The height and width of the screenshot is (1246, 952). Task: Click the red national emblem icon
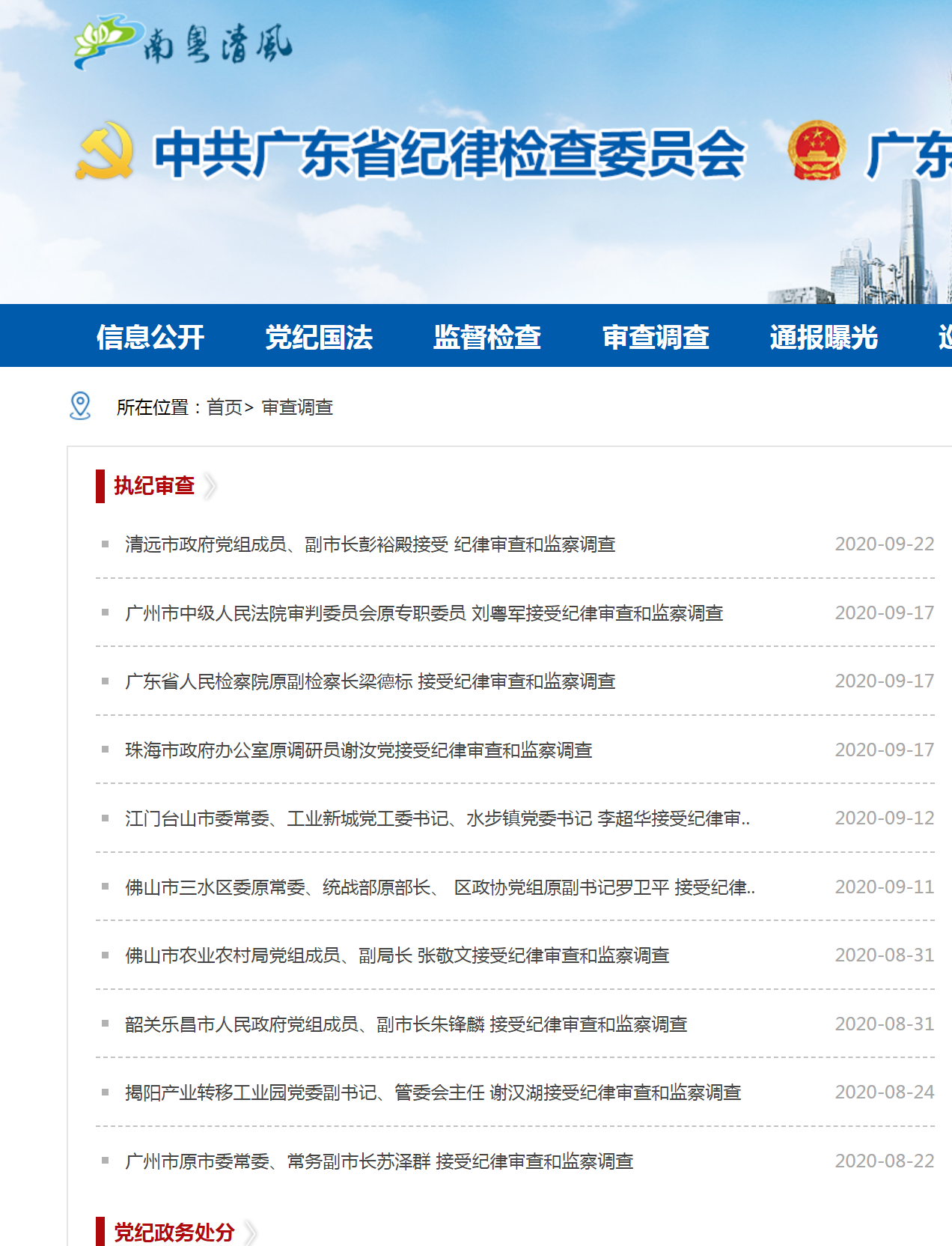click(x=817, y=152)
